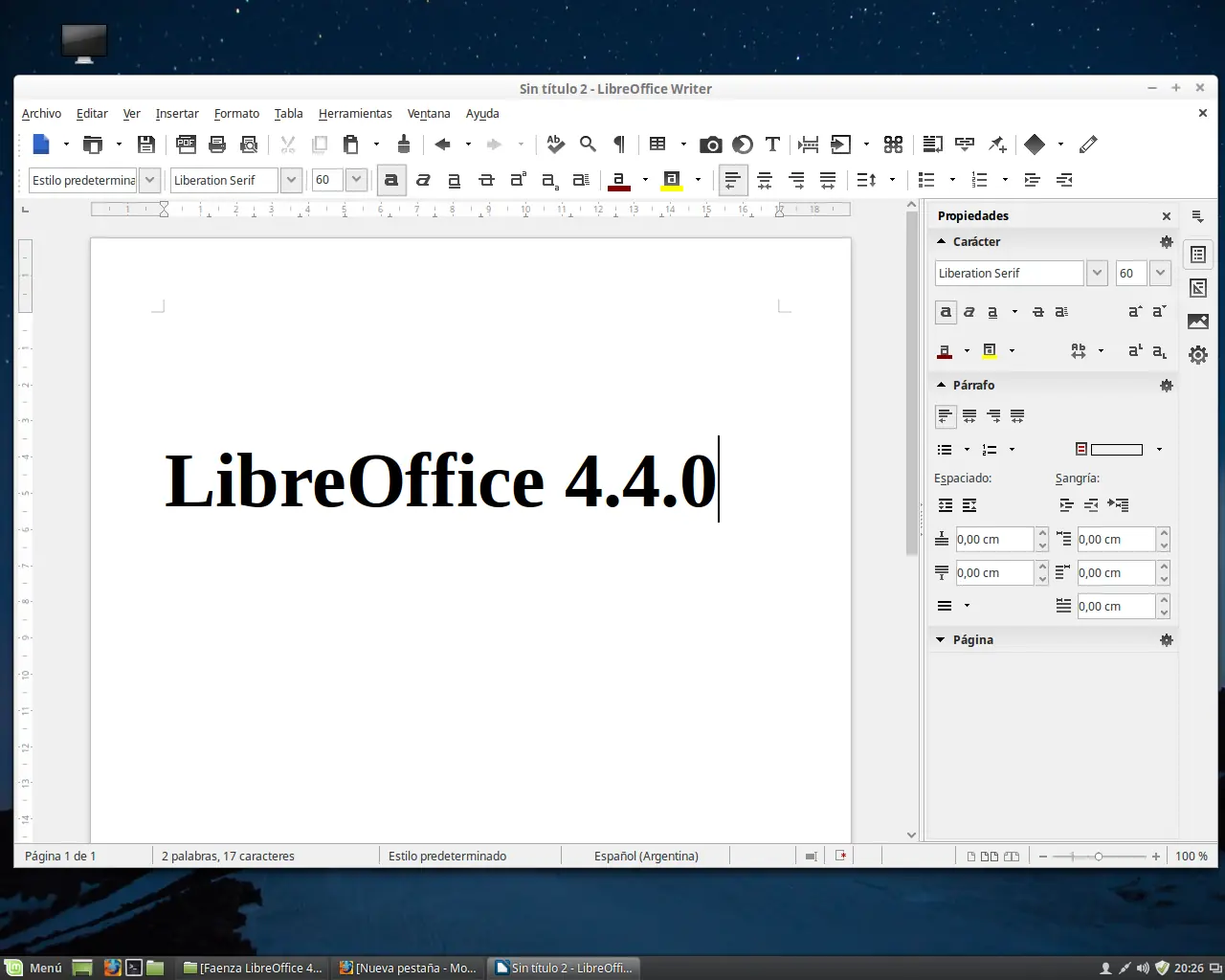
Task: Run the spelling check icon
Action: 555,145
